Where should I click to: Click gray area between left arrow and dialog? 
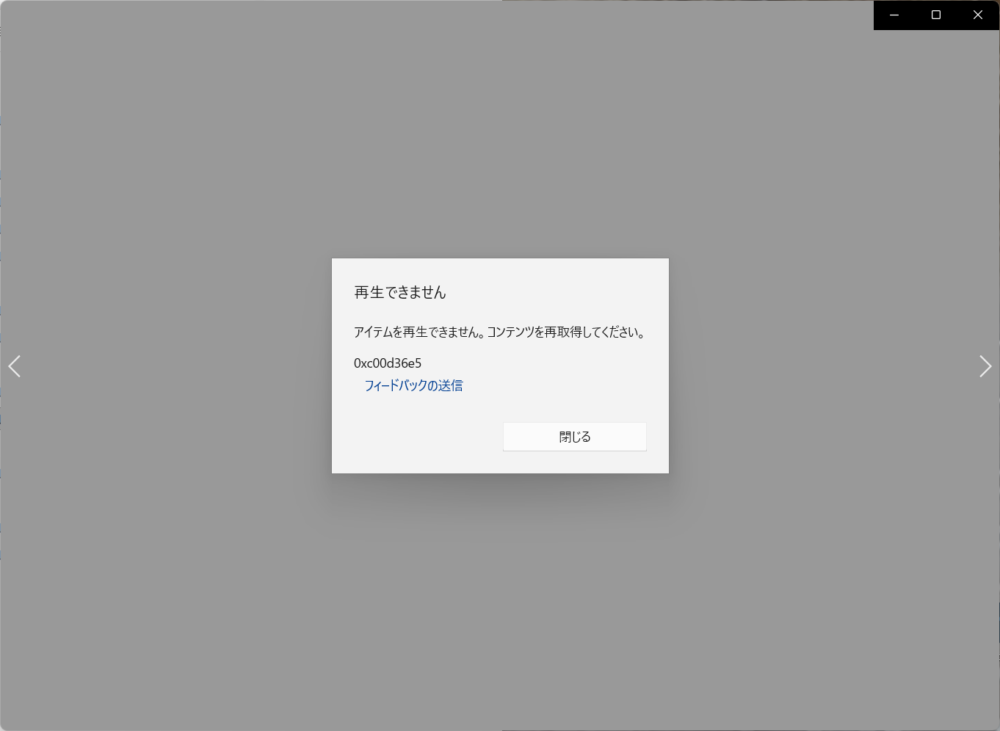coord(170,366)
